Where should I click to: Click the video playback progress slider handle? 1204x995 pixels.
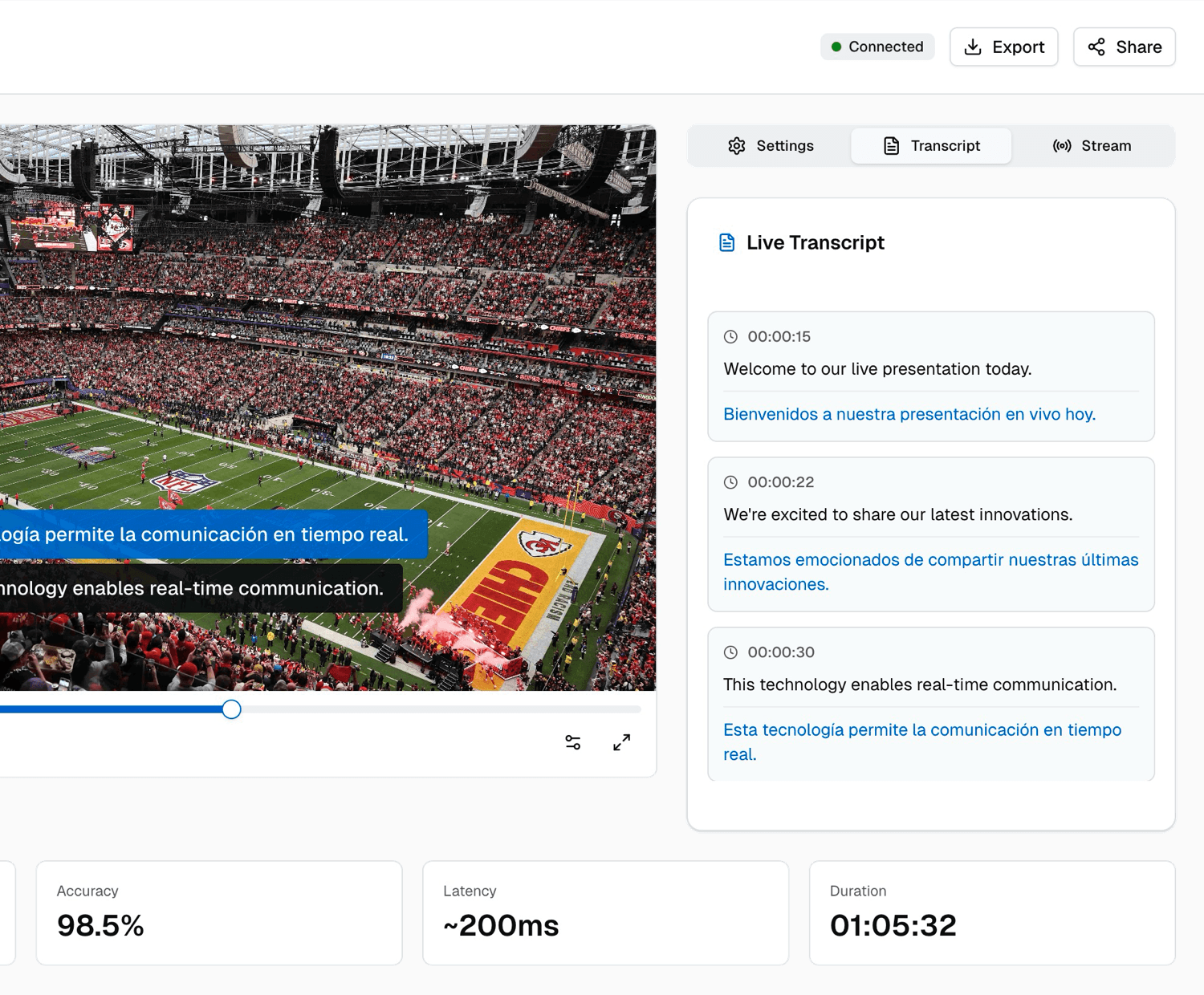click(231, 709)
